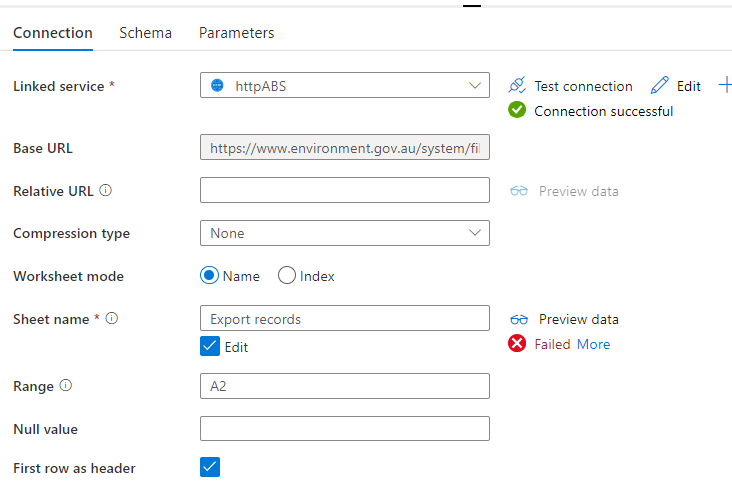Click into the Relative URL input field
Viewport: 732px width, 491px height.
345,190
